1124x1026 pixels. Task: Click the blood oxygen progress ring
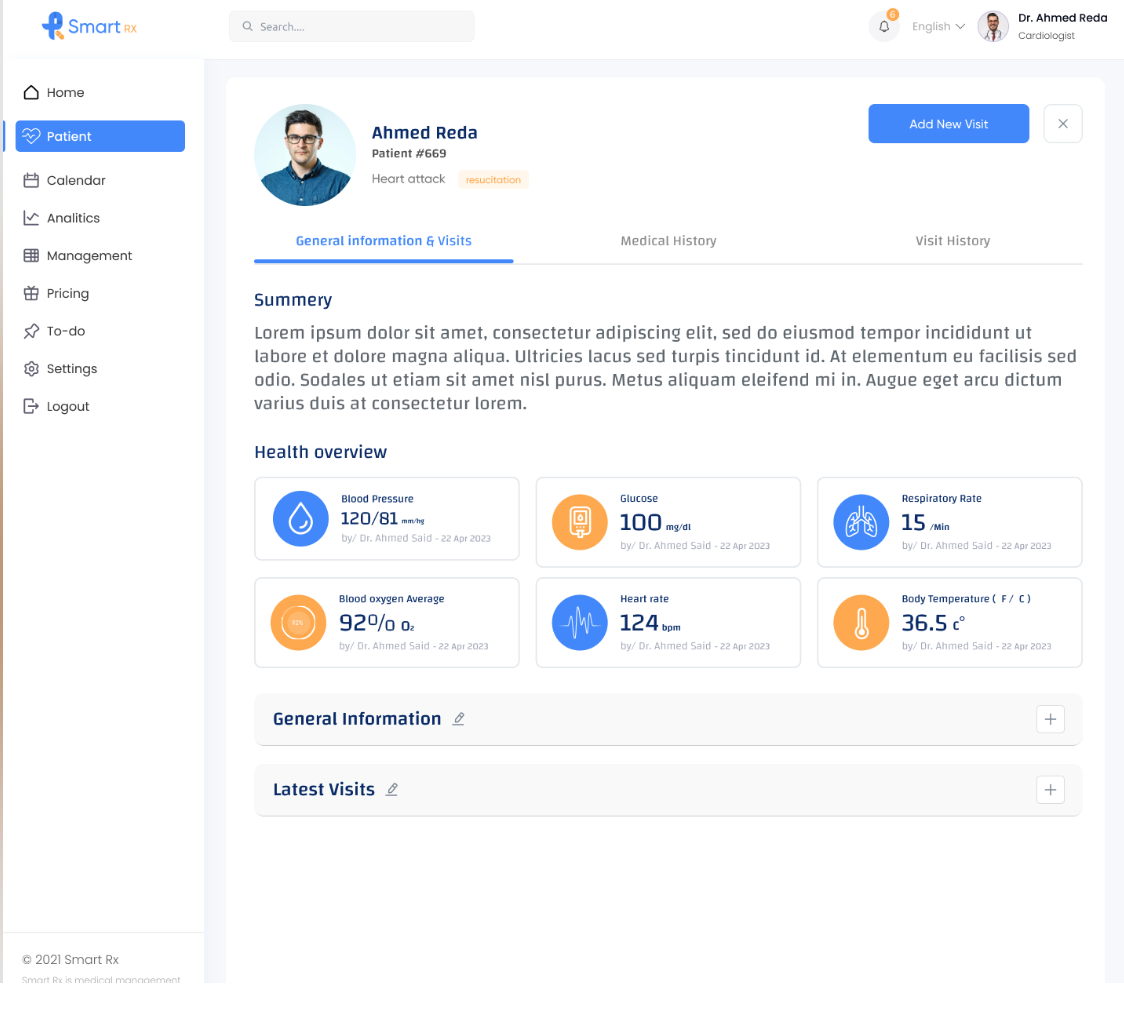click(298, 622)
